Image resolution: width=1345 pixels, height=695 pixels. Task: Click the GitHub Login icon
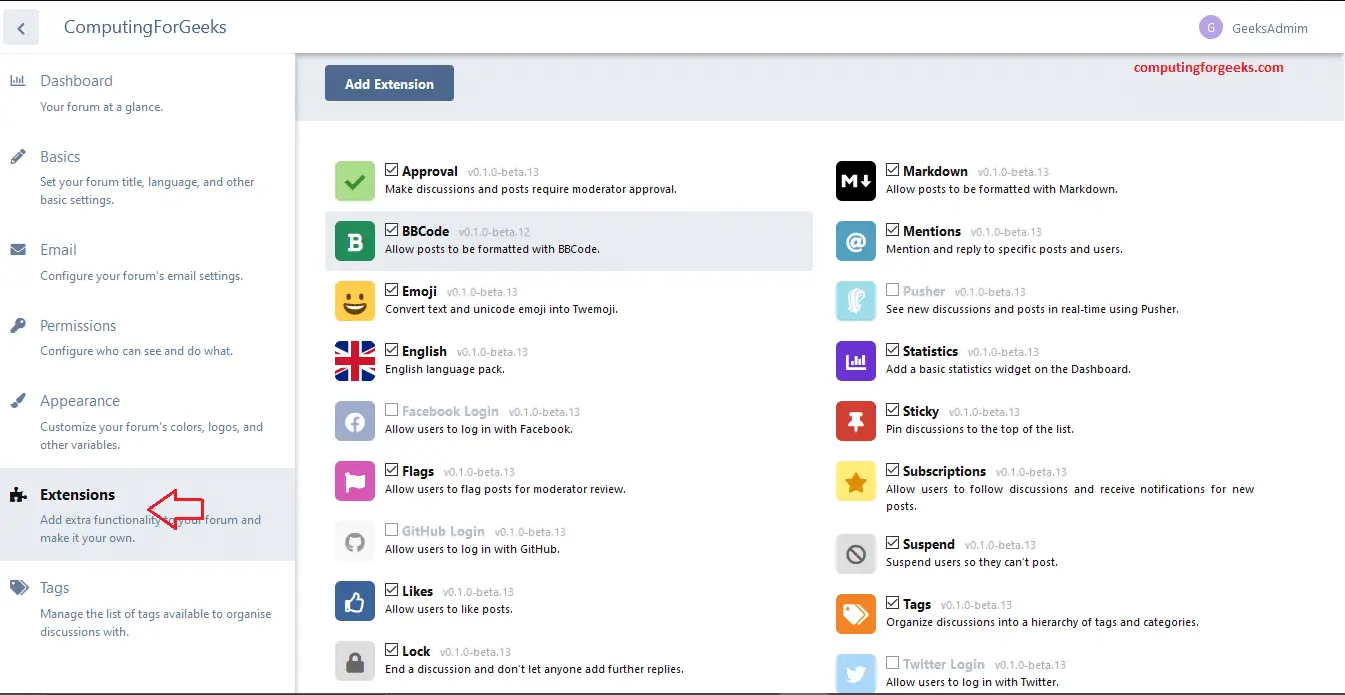[354, 541]
